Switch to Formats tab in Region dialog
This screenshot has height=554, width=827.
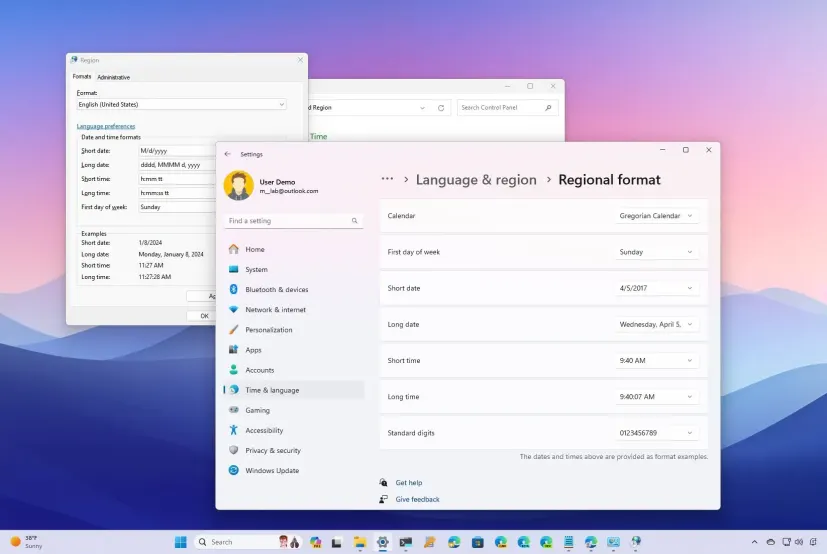(x=82, y=77)
